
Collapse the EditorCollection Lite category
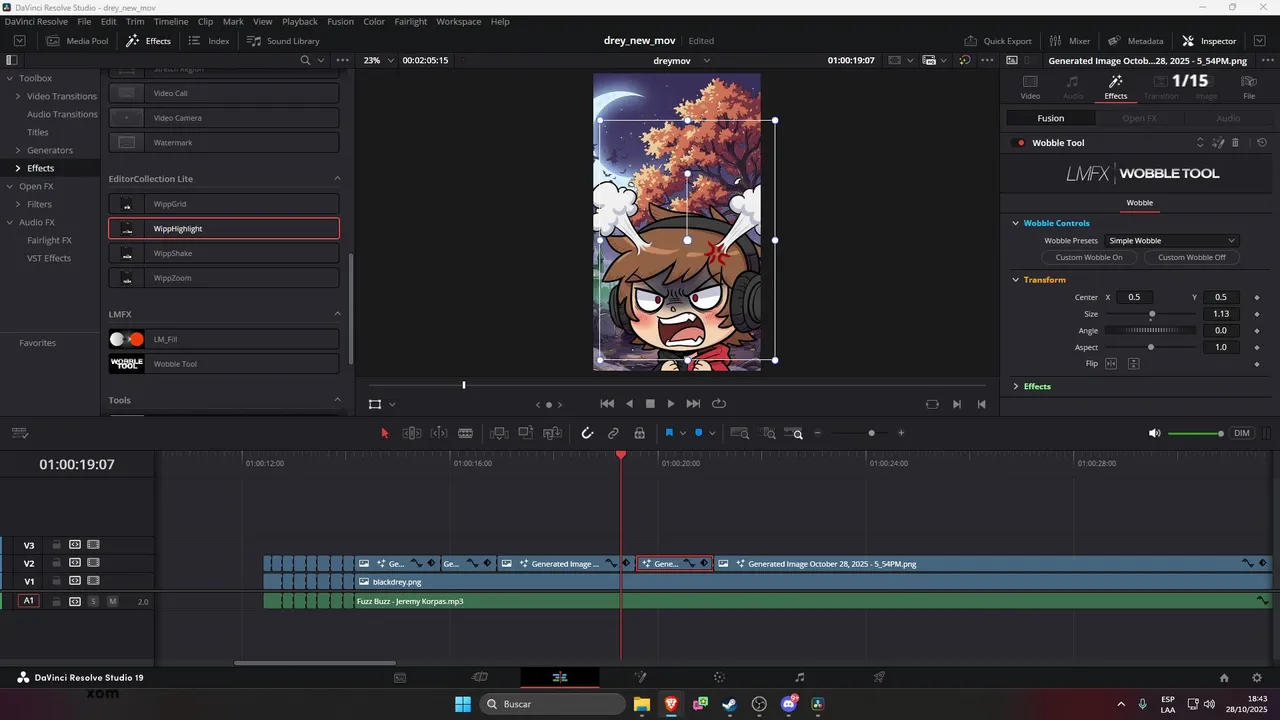(337, 178)
